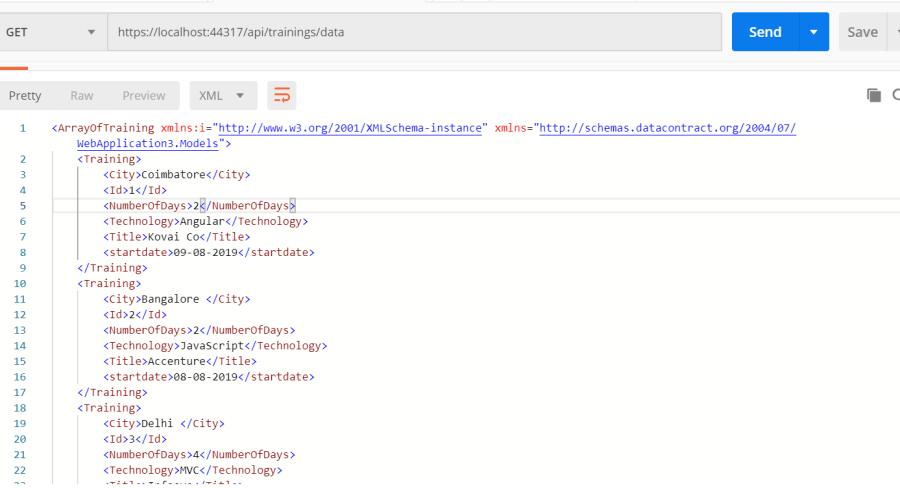The height and width of the screenshot is (488, 900).
Task: Click line number 11 in the gutter
Action: click(22, 299)
